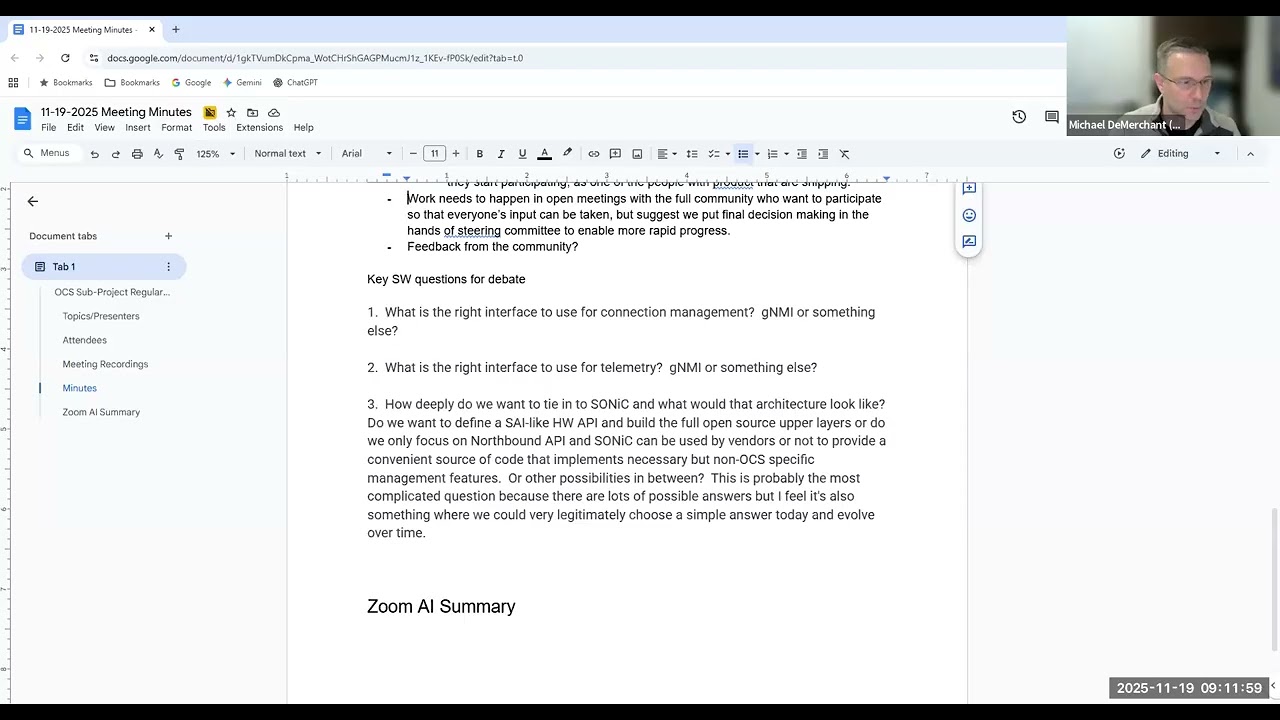Click the Undo arrow in the toolbar
The height and width of the screenshot is (720, 1280).
[94, 154]
